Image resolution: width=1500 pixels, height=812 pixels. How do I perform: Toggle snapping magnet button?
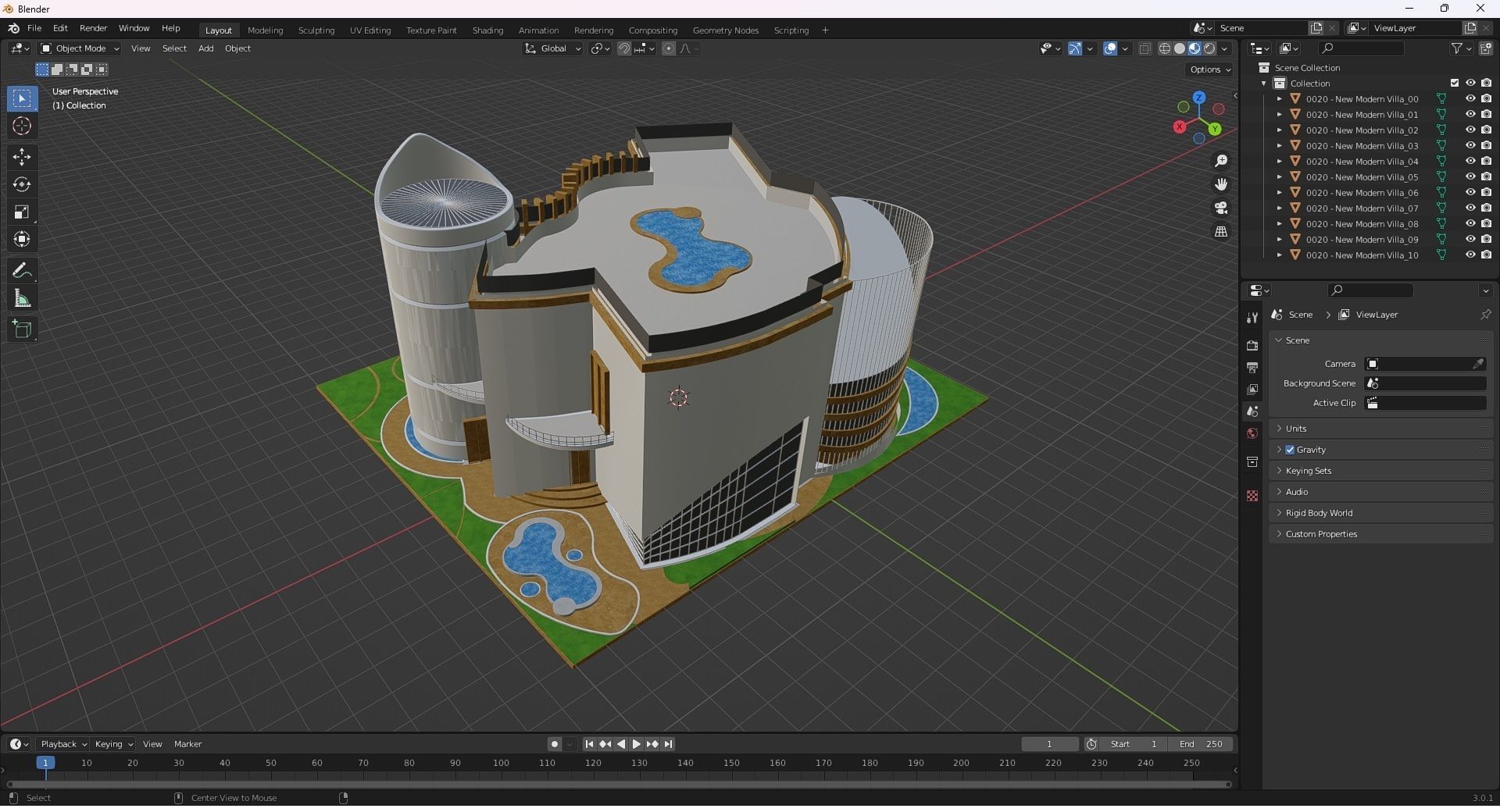click(x=624, y=48)
